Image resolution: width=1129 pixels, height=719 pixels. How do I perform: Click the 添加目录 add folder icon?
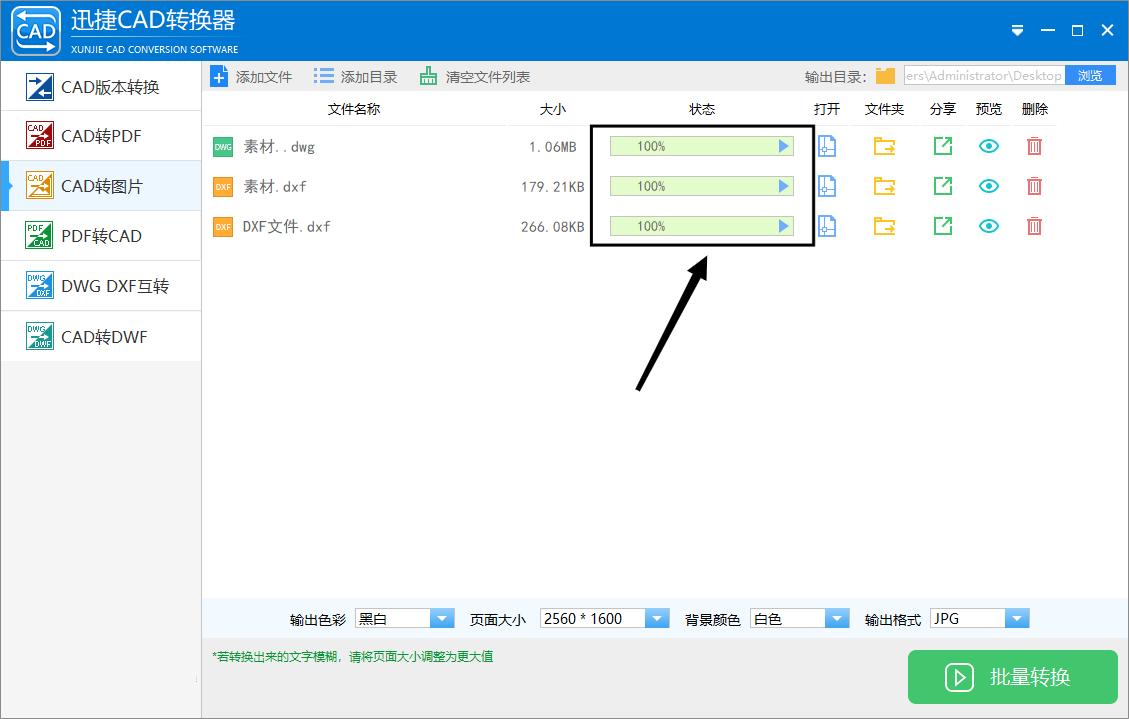[x=322, y=75]
